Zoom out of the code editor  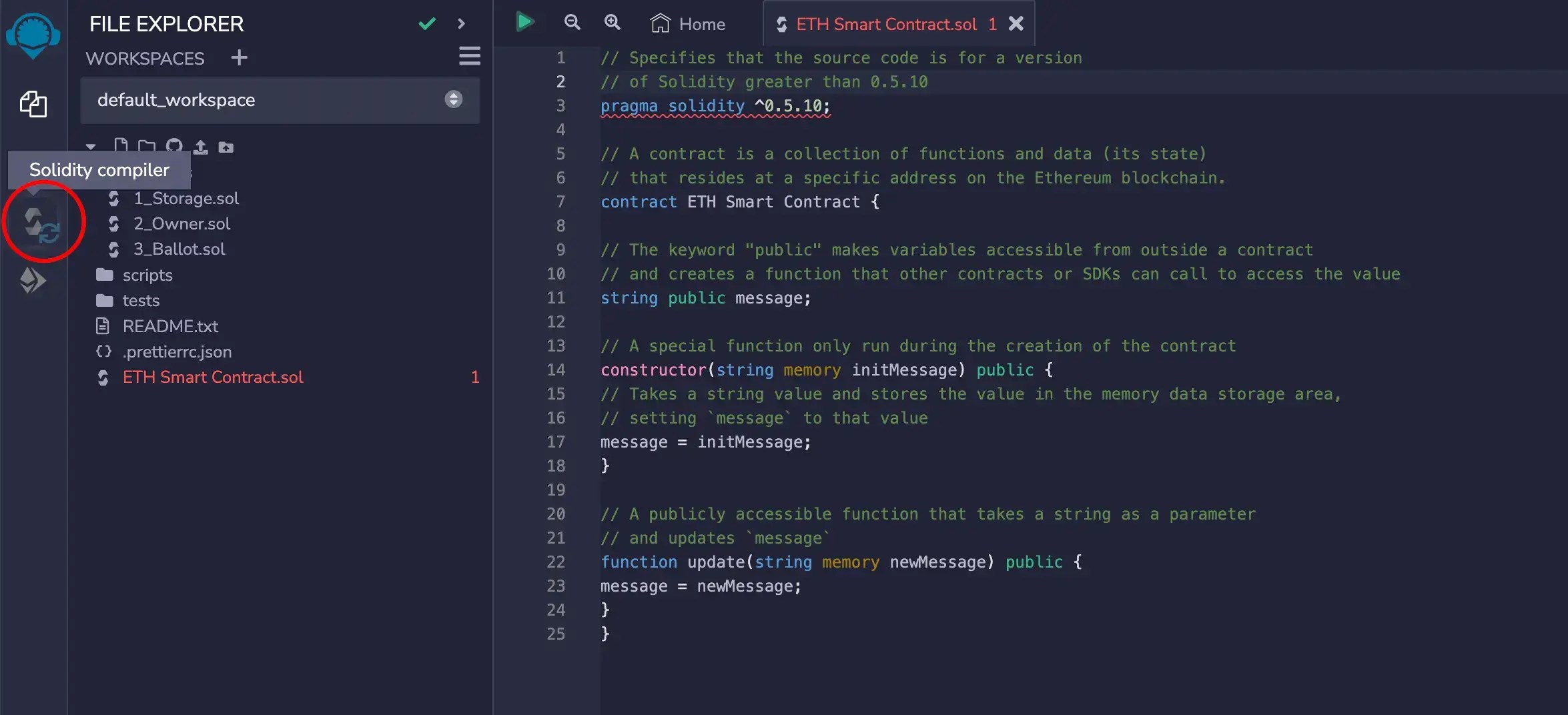[572, 22]
